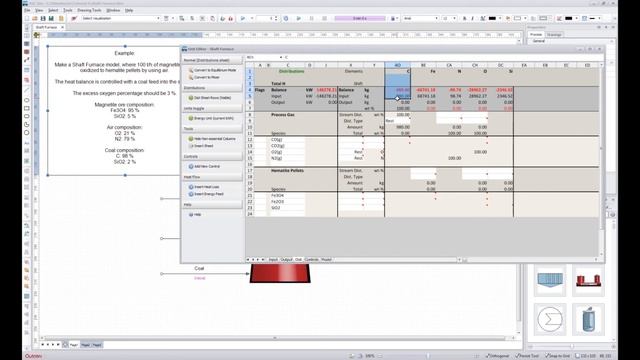Click the Open folder toolbar icon
Image resolution: width=640 pixels, height=360 pixels.
point(35,18)
